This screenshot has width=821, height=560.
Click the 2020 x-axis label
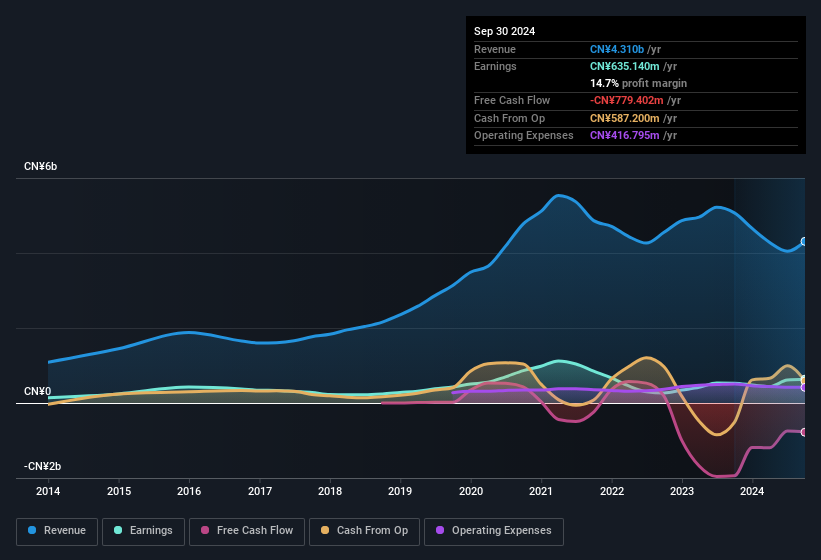[x=471, y=491]
